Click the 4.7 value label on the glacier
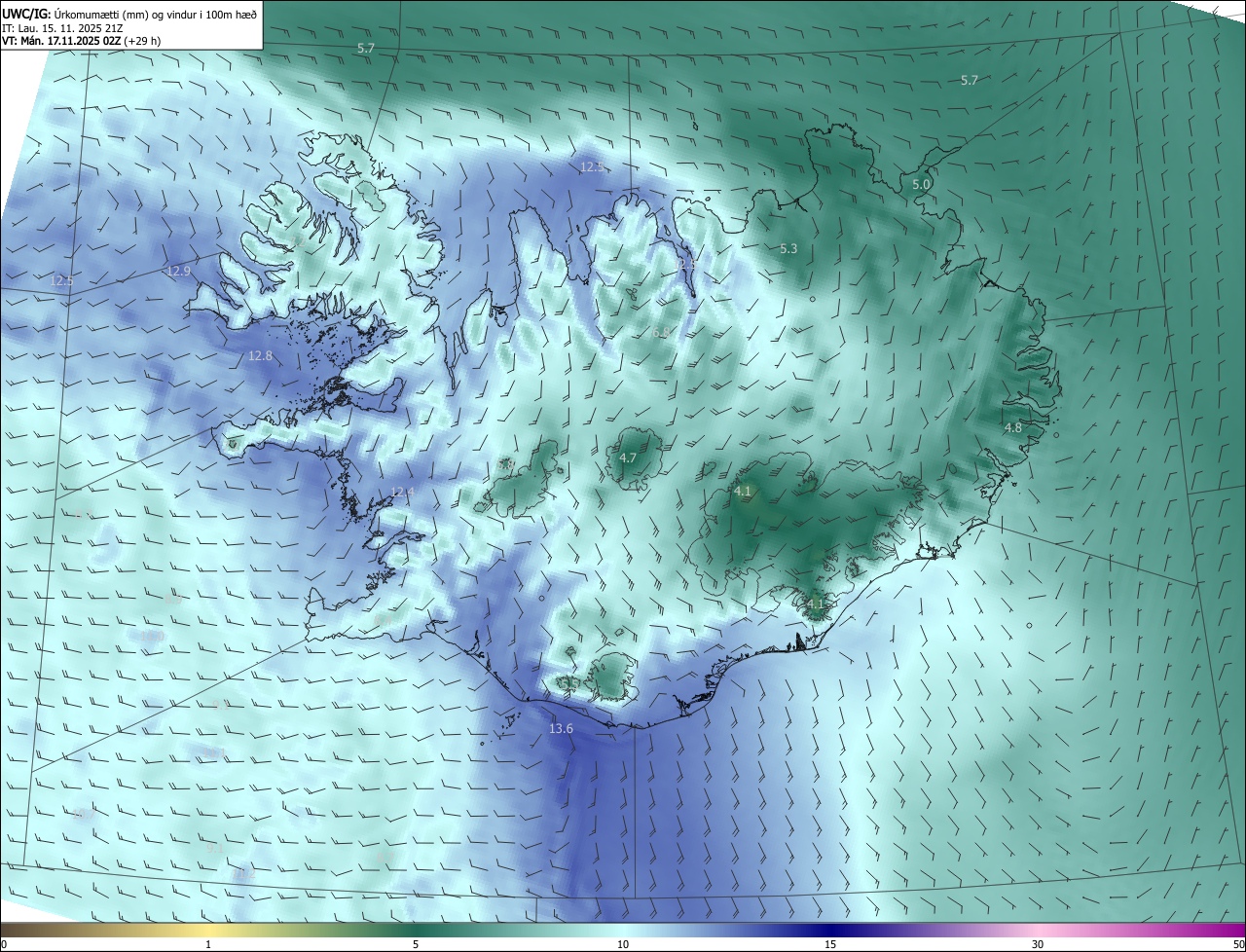The height and width of the screenshot is (952, 1246). tap(628, 458)
